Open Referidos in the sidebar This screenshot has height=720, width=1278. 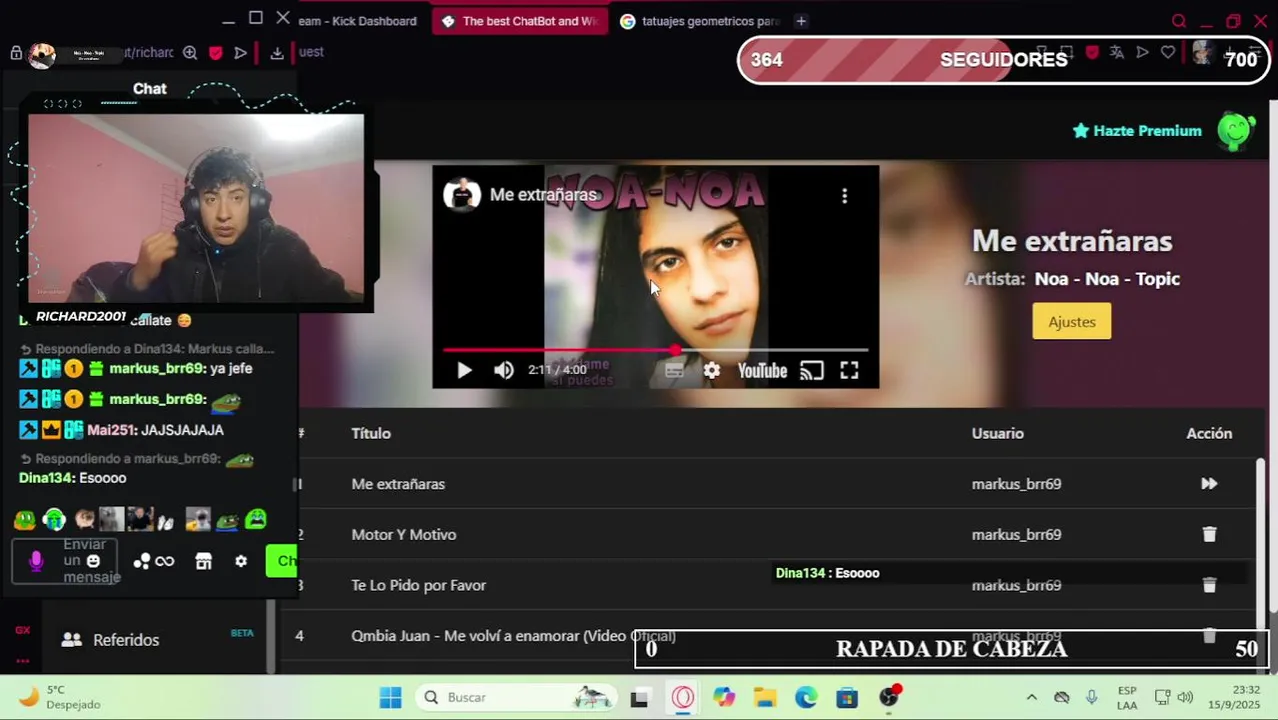(x=126, y=640)
